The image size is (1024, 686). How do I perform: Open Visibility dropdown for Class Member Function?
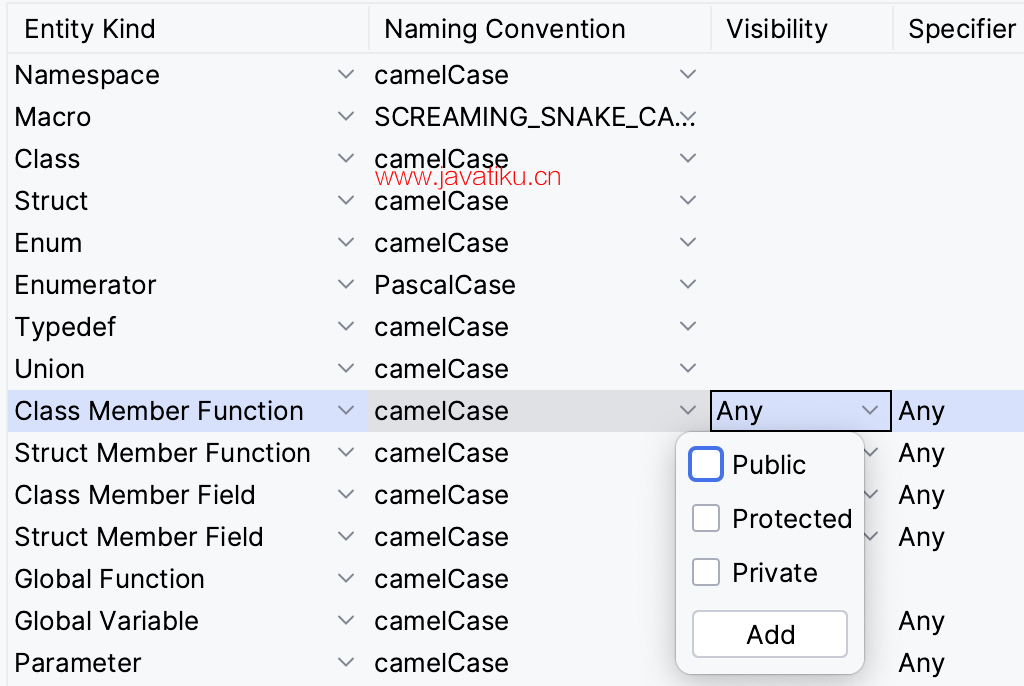870,411
